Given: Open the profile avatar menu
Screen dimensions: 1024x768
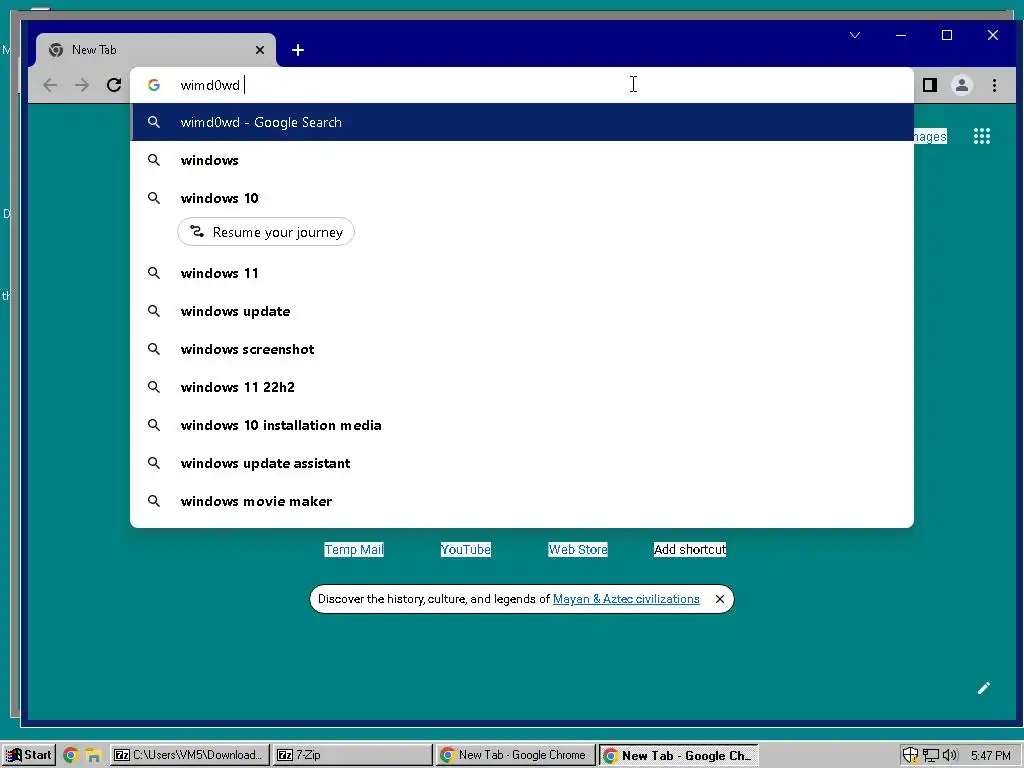Looking at the screenshot, I should (x=962, y=85).
